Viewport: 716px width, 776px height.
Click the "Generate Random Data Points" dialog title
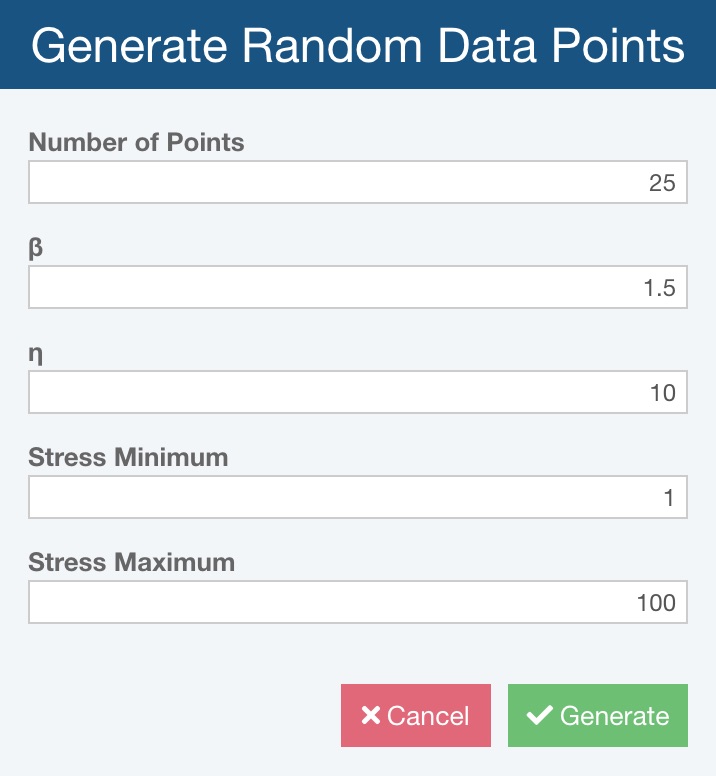pos(358,46)
